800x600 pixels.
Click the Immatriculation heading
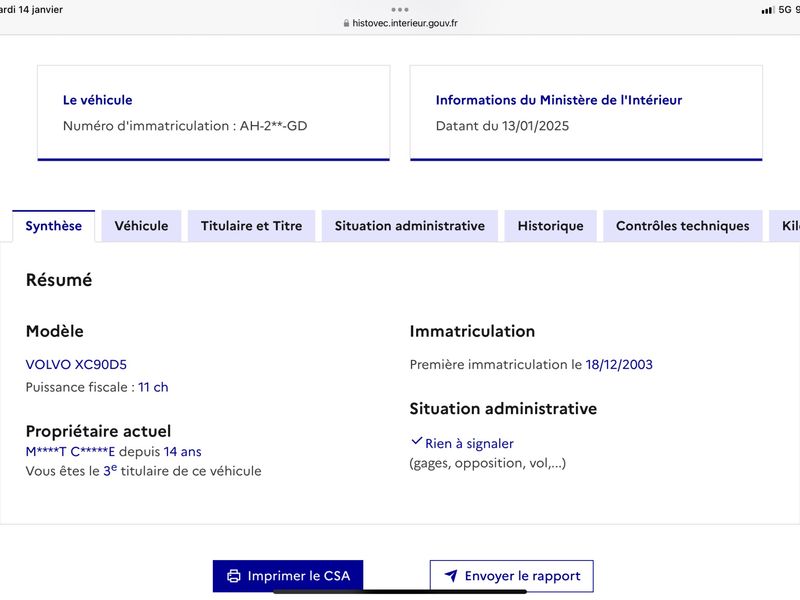click(472, 331)
